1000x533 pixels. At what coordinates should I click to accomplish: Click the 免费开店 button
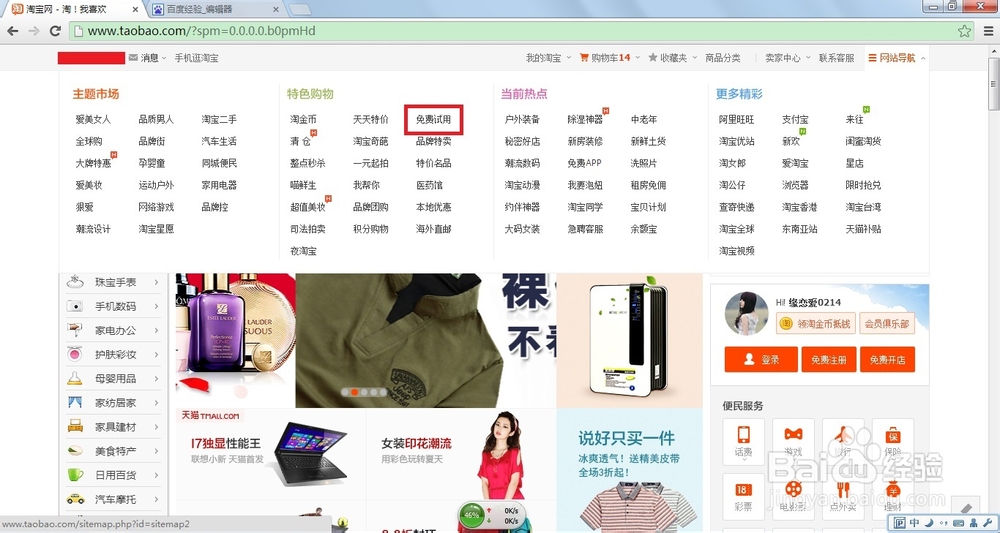pyautogui.click(x=887, y=360)
